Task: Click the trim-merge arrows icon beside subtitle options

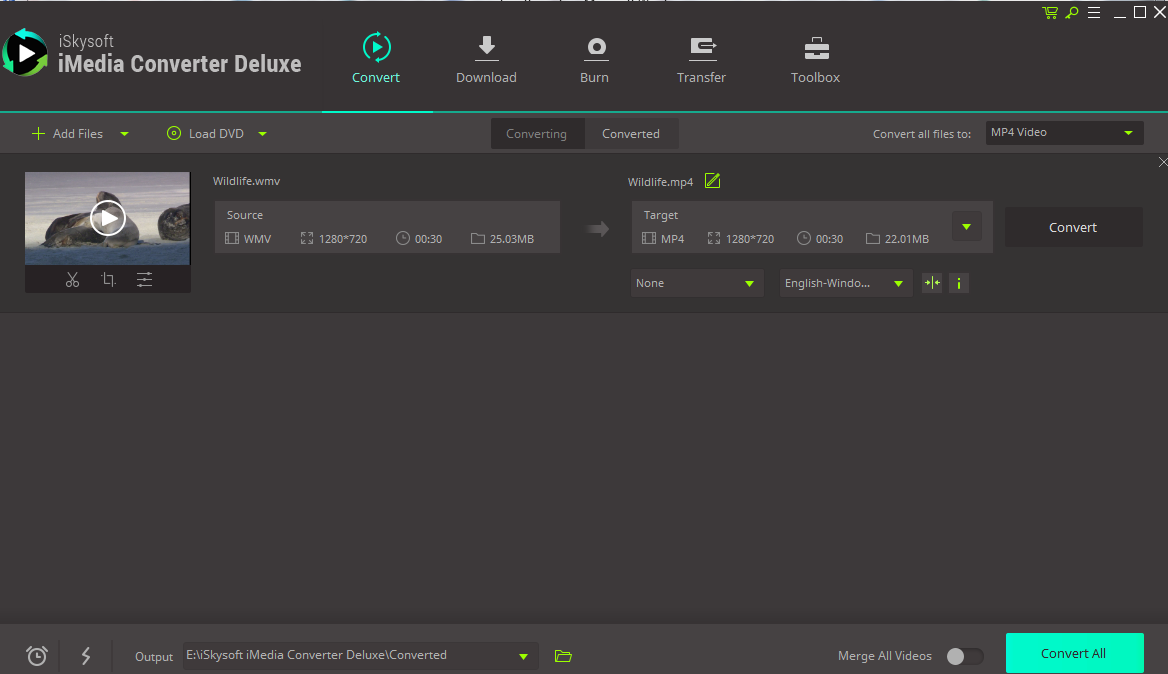Action: (x=931, y=283)
